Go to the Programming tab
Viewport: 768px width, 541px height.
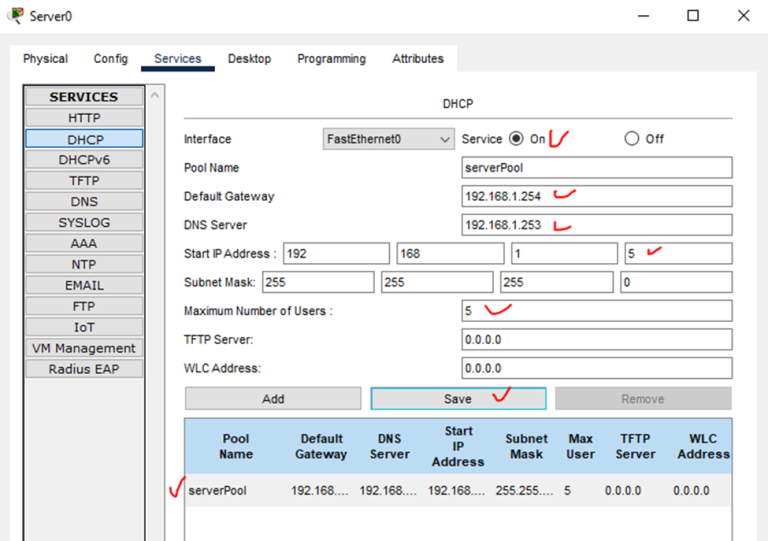(x=332, y=59)
